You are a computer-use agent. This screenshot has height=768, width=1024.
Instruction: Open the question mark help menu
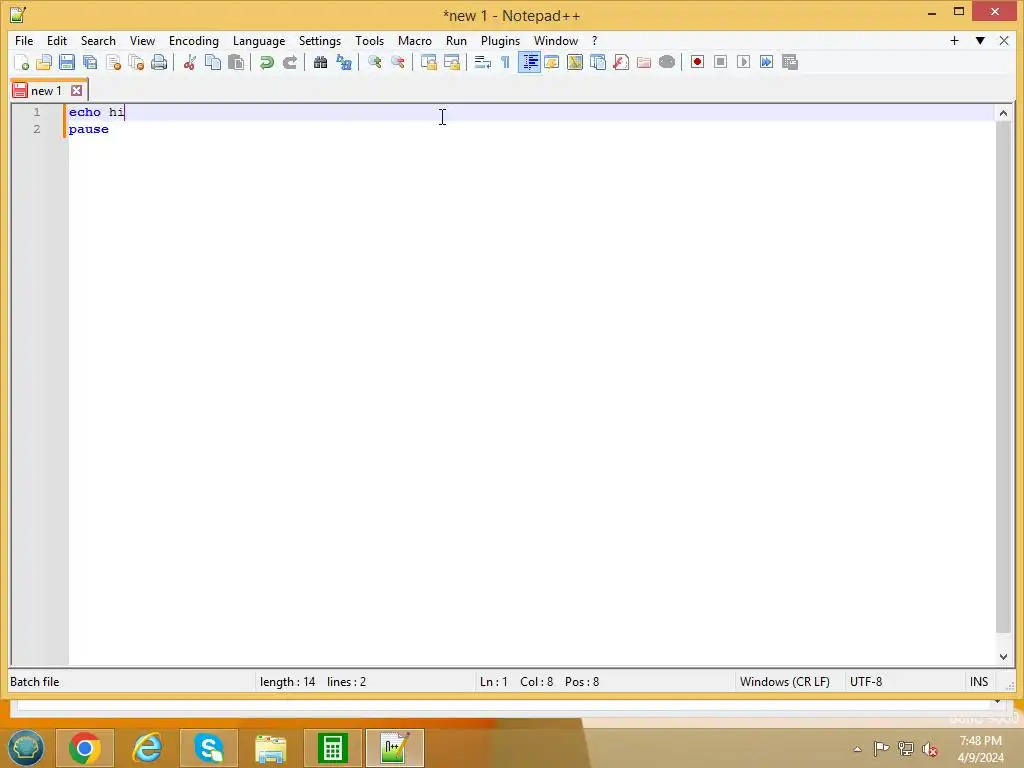click(594, 40)
